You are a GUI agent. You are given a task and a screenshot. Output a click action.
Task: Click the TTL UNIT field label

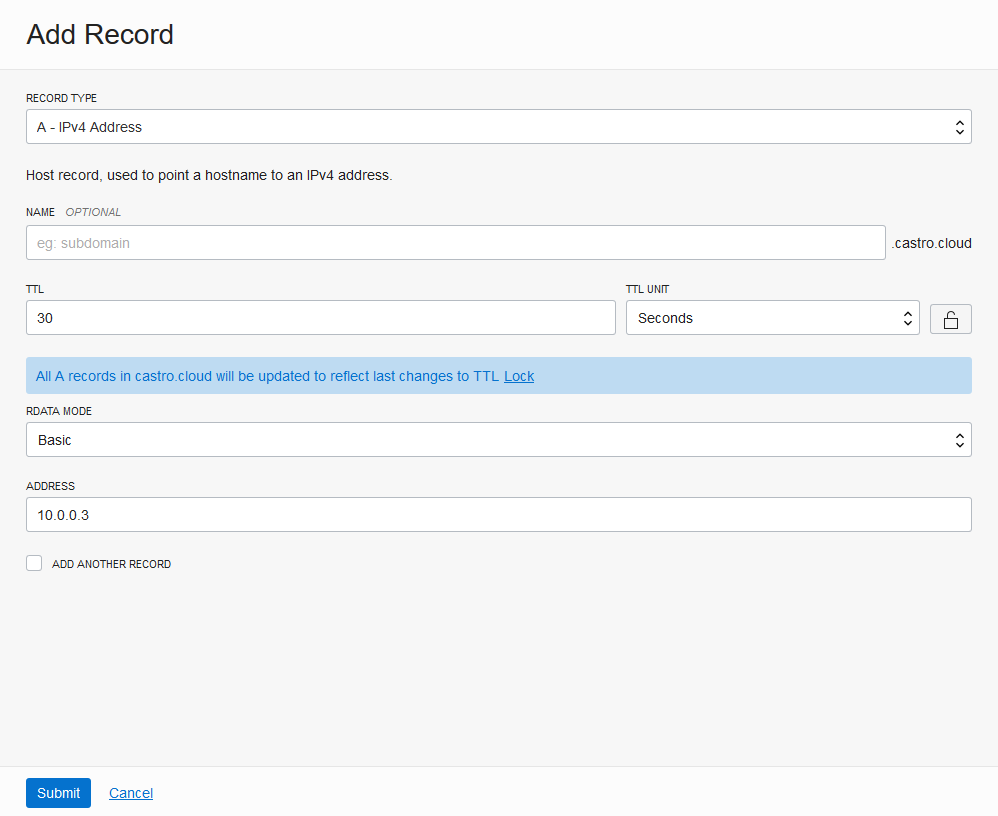point(647,289)
